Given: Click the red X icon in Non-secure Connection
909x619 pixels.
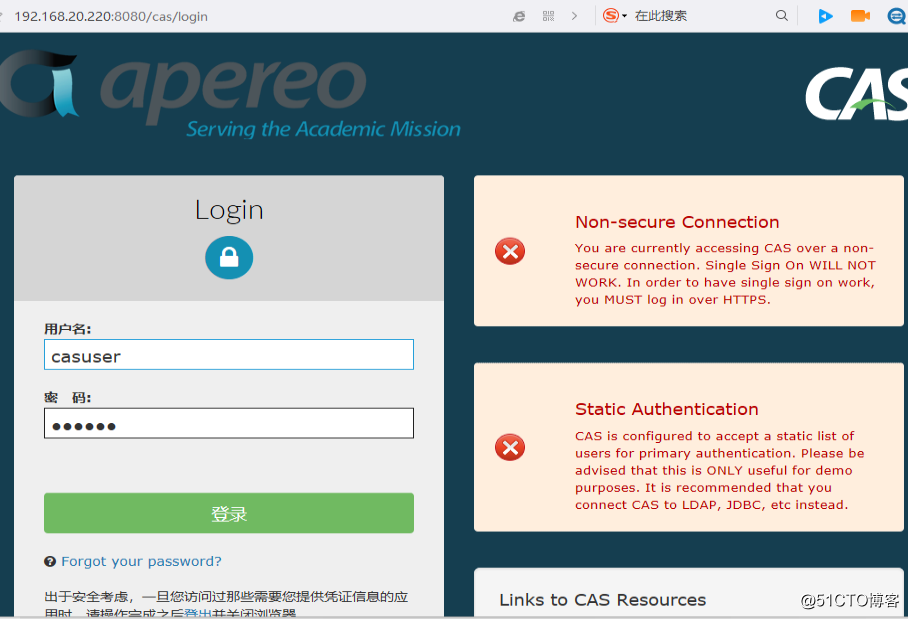Looking at the screenshot, I should click(510, 251).
